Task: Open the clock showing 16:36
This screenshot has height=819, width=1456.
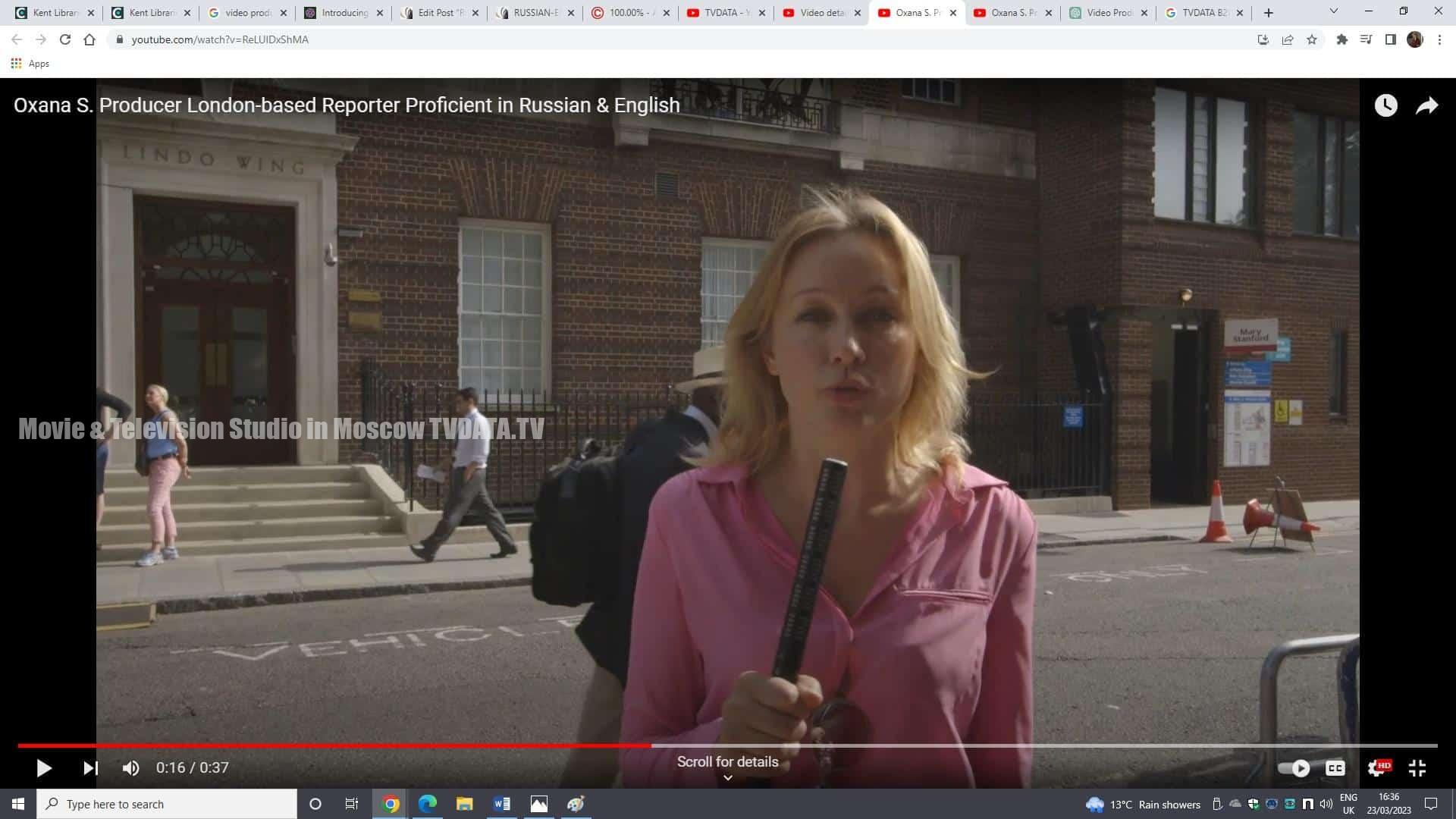Action: click(x=1389, y=804)
